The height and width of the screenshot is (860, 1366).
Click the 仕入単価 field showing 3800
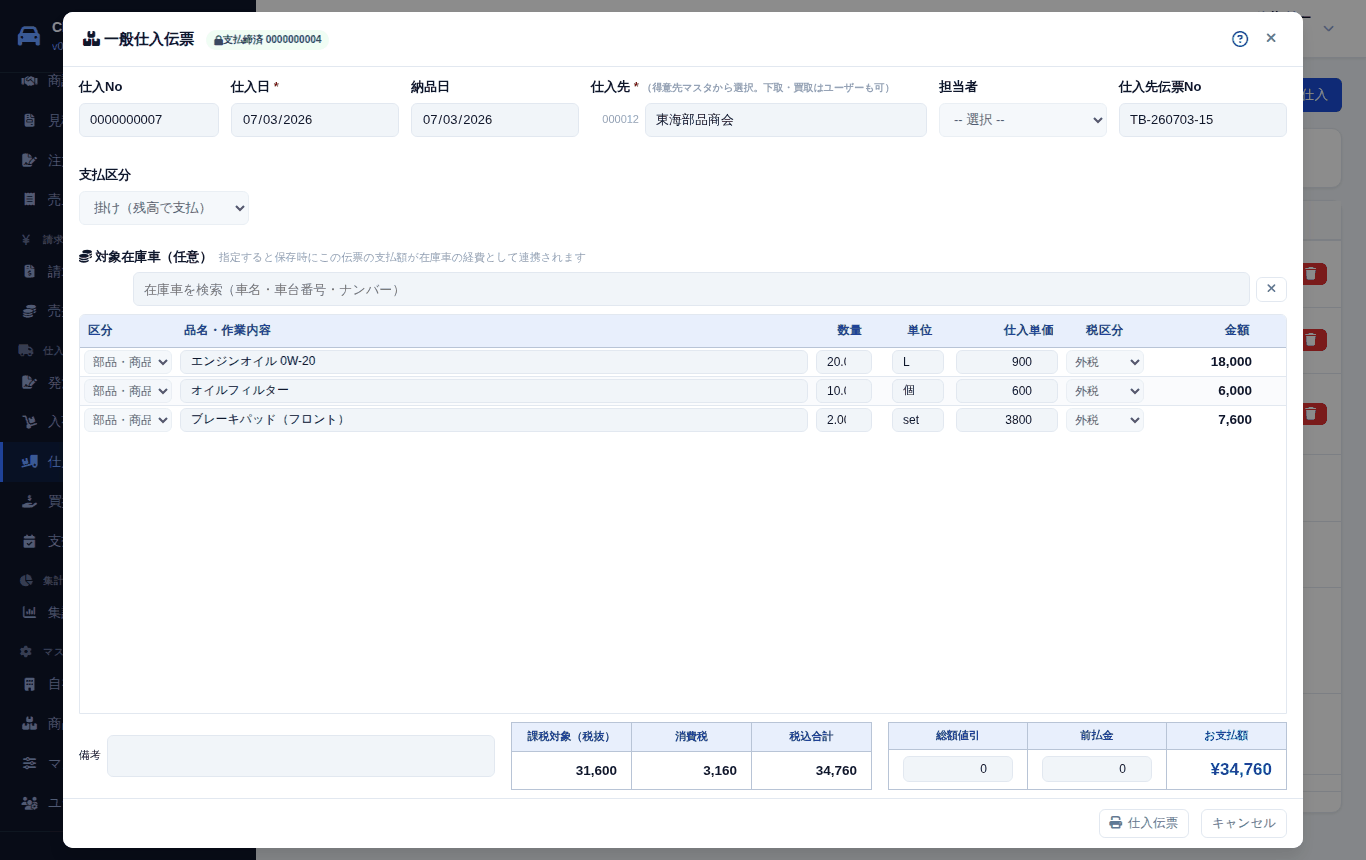coord(1007,420)
